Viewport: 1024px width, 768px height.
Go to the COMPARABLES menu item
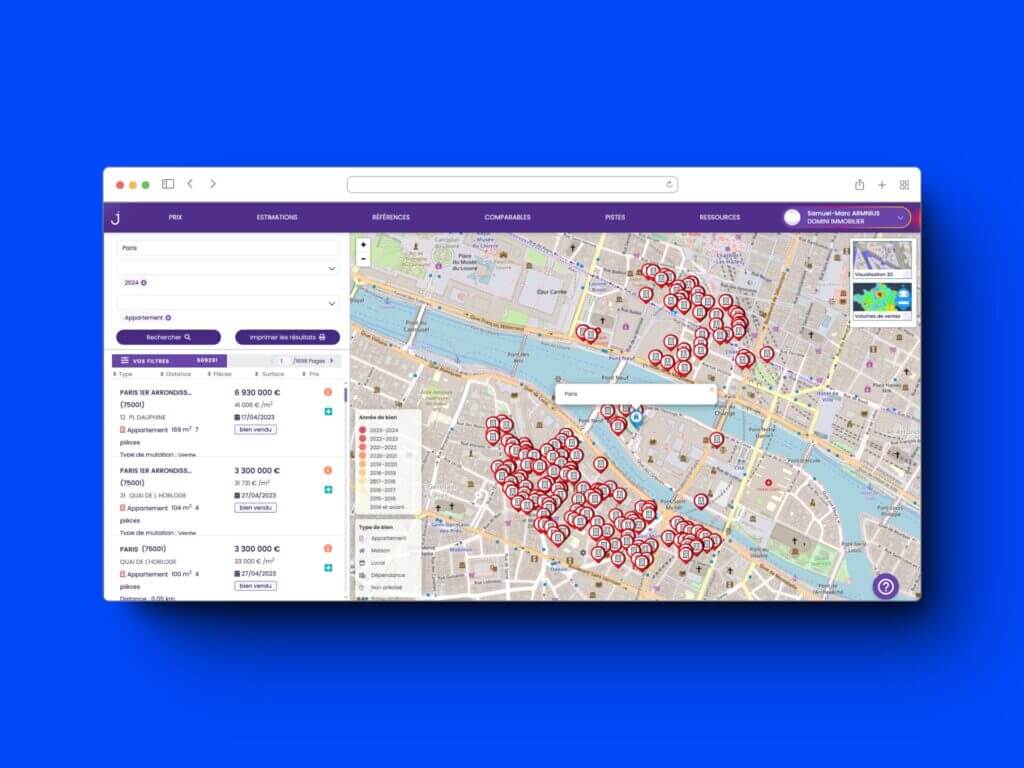pyautogui.click(x=507, y=217)
